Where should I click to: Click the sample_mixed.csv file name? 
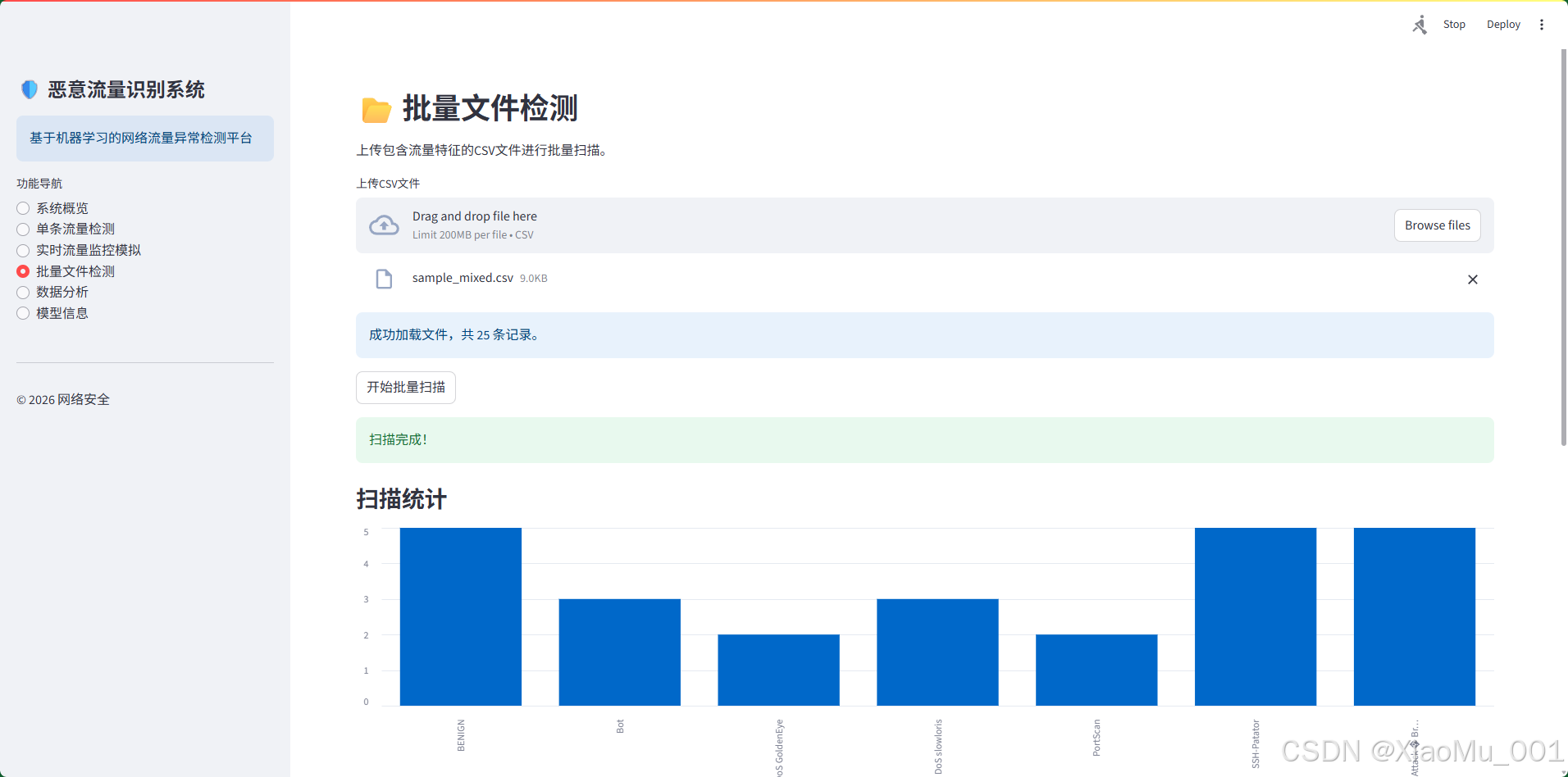tap(463, 278)
